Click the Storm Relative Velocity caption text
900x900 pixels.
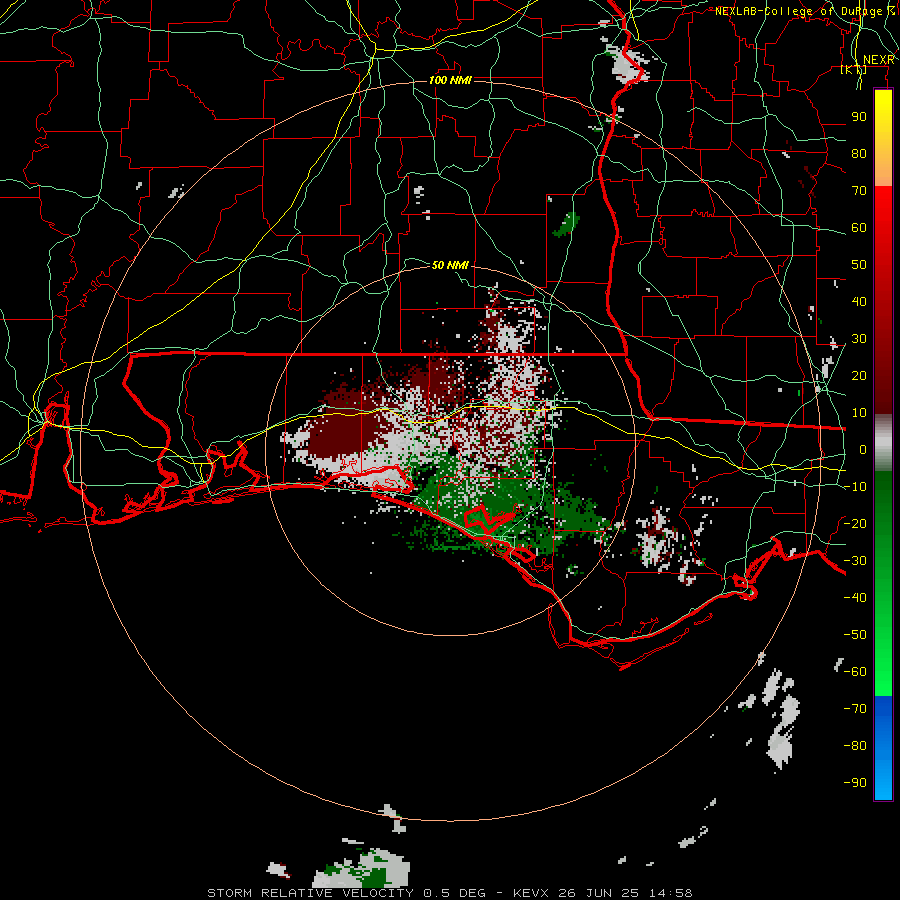[449, 893]
